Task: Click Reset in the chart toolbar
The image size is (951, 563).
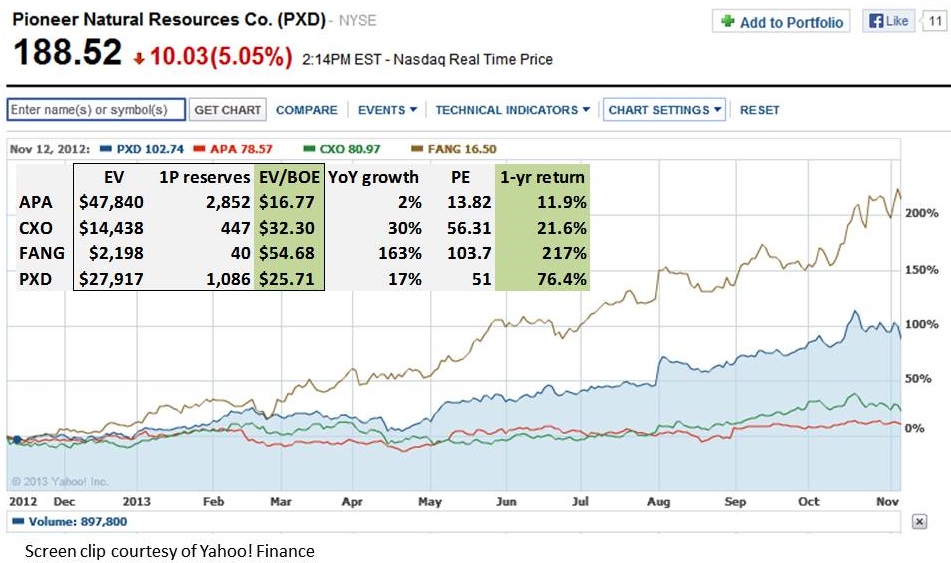Action: tap(759, 110)
